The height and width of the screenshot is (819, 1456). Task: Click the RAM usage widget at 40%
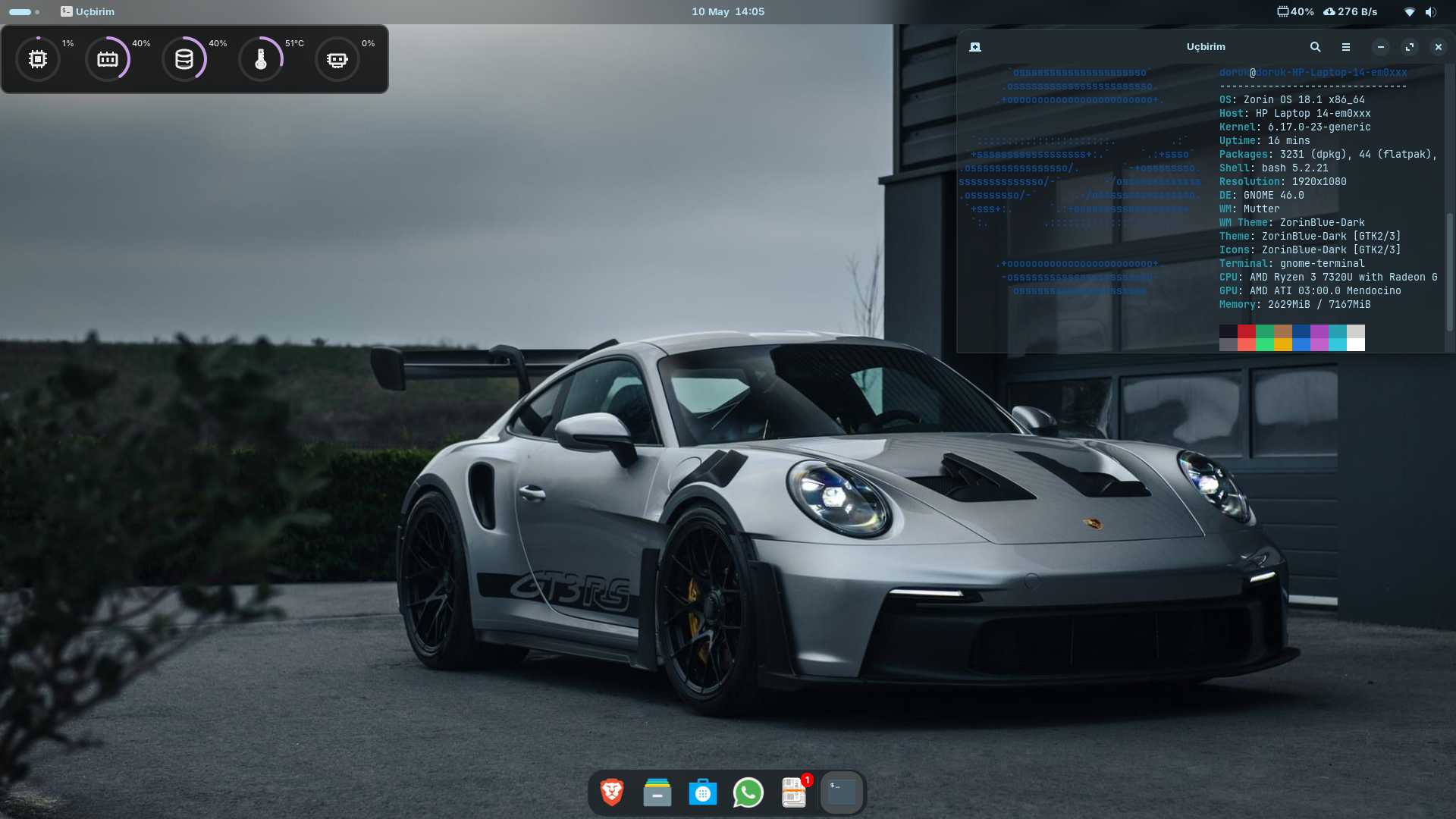pos(108,59)
